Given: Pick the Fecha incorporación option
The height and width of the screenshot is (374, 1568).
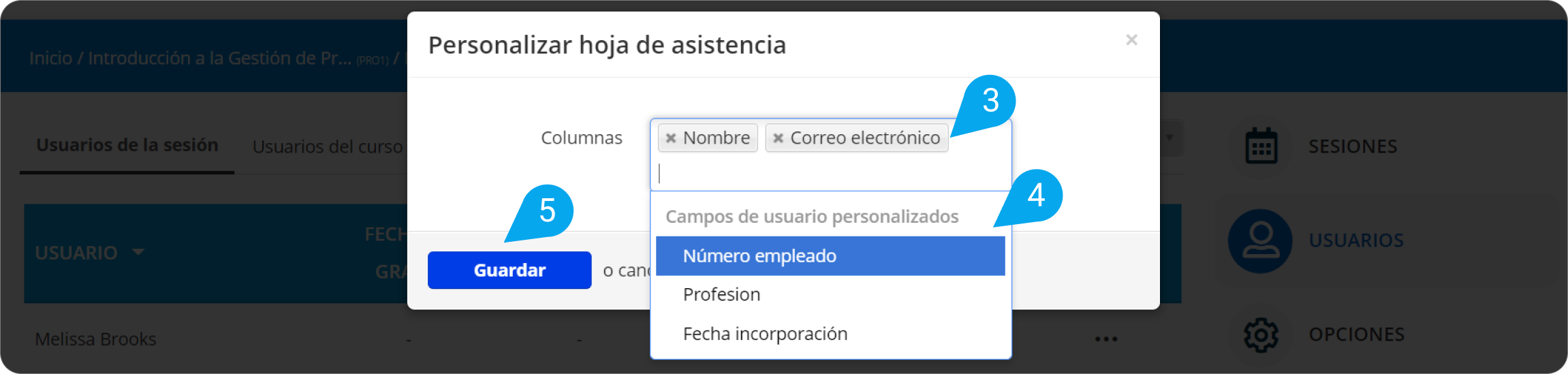Looking at the screenshot, I should (830, 334).
